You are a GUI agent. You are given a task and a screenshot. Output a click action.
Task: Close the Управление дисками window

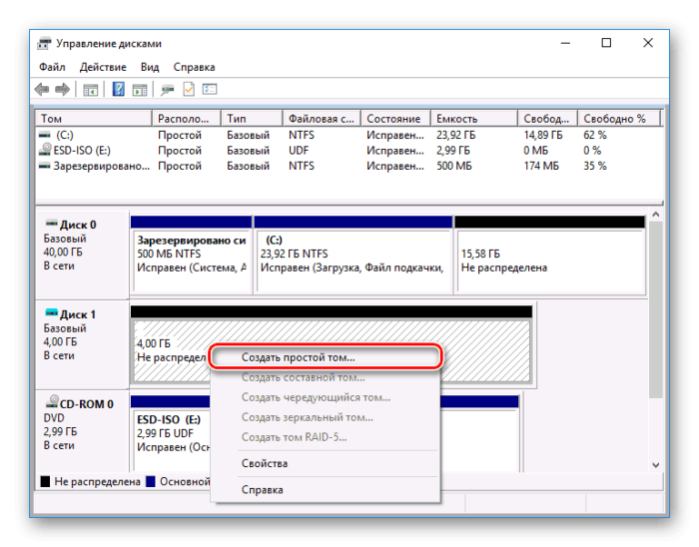648,43
